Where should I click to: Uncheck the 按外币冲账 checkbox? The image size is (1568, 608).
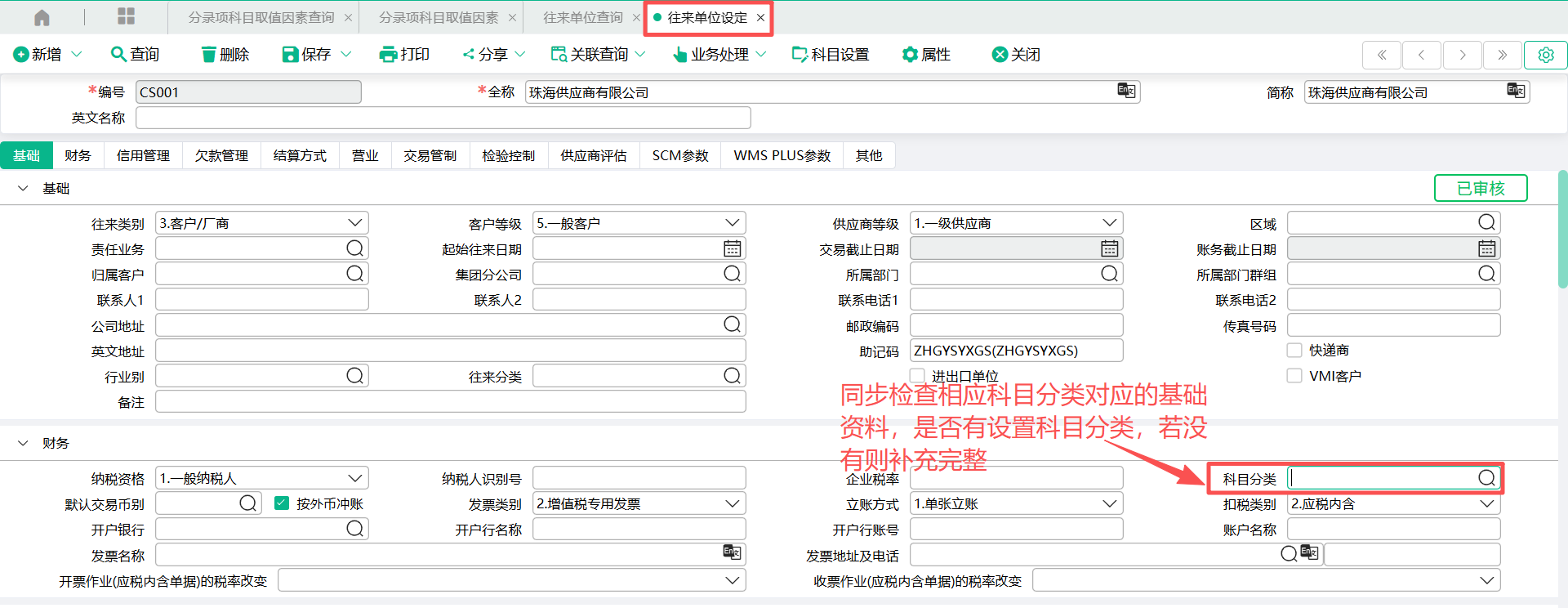pyautogui.click(x=282, y=503)
